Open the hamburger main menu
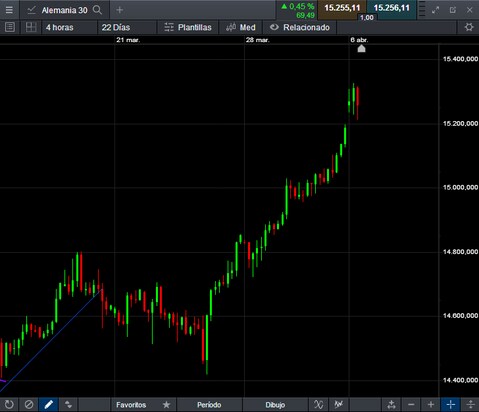 pyautogui.click(x=9, y=10)
